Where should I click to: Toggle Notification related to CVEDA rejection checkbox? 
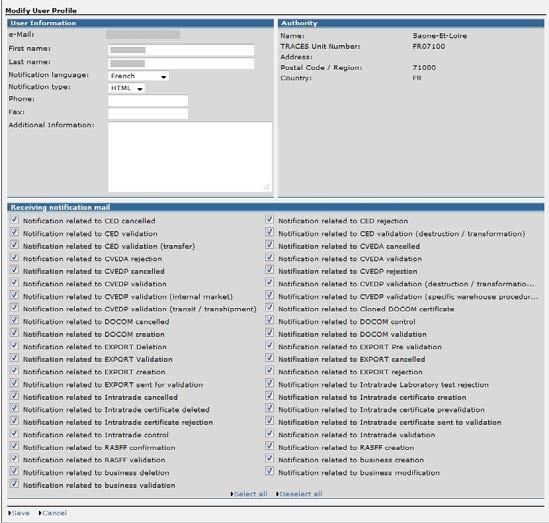(x=14, y=257)
